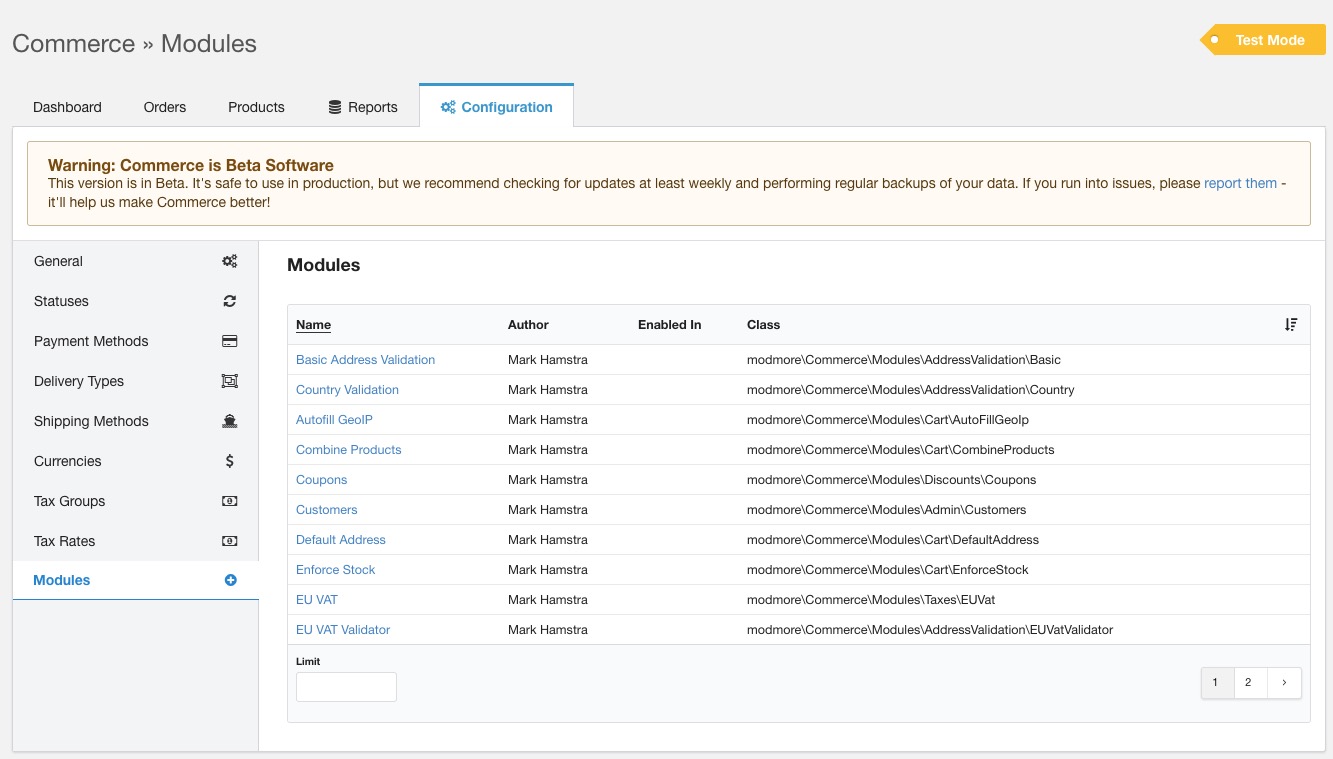Screen dimensions: 1333x759
Task: Go to Payment Methods section
Action: (x=135, y=341)
